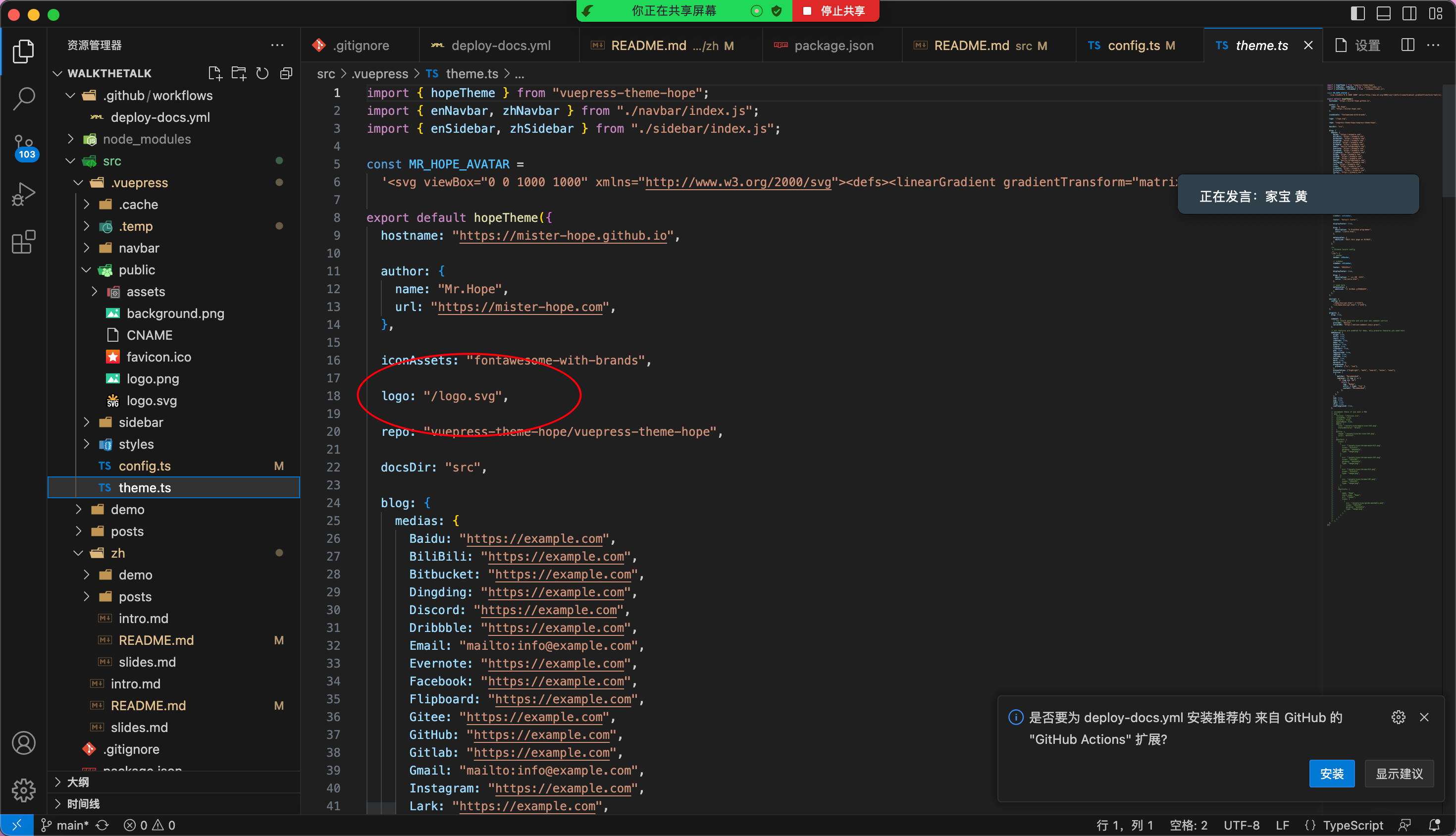Open logo.svg in the file tree
Image resolution: width=1456 pixels, height=836 pixels.
[152, 401]
